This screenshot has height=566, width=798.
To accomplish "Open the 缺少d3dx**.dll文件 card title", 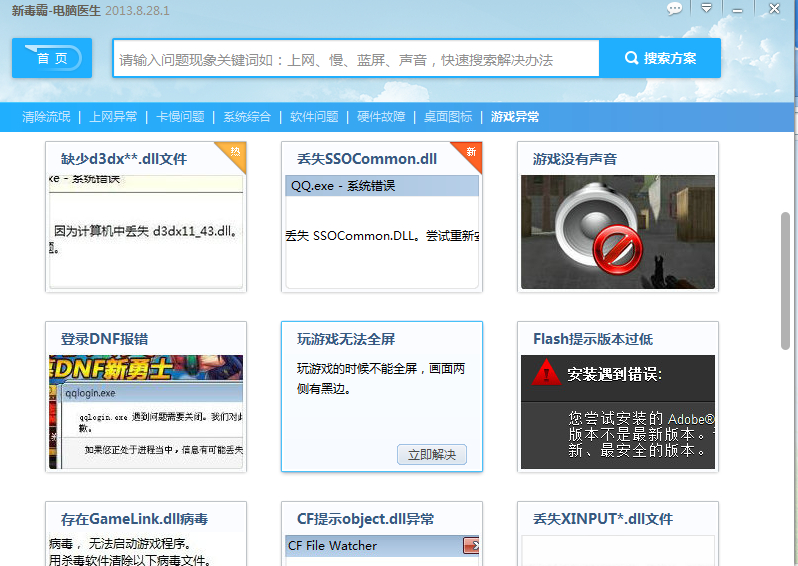I will [x=124, y=159].
